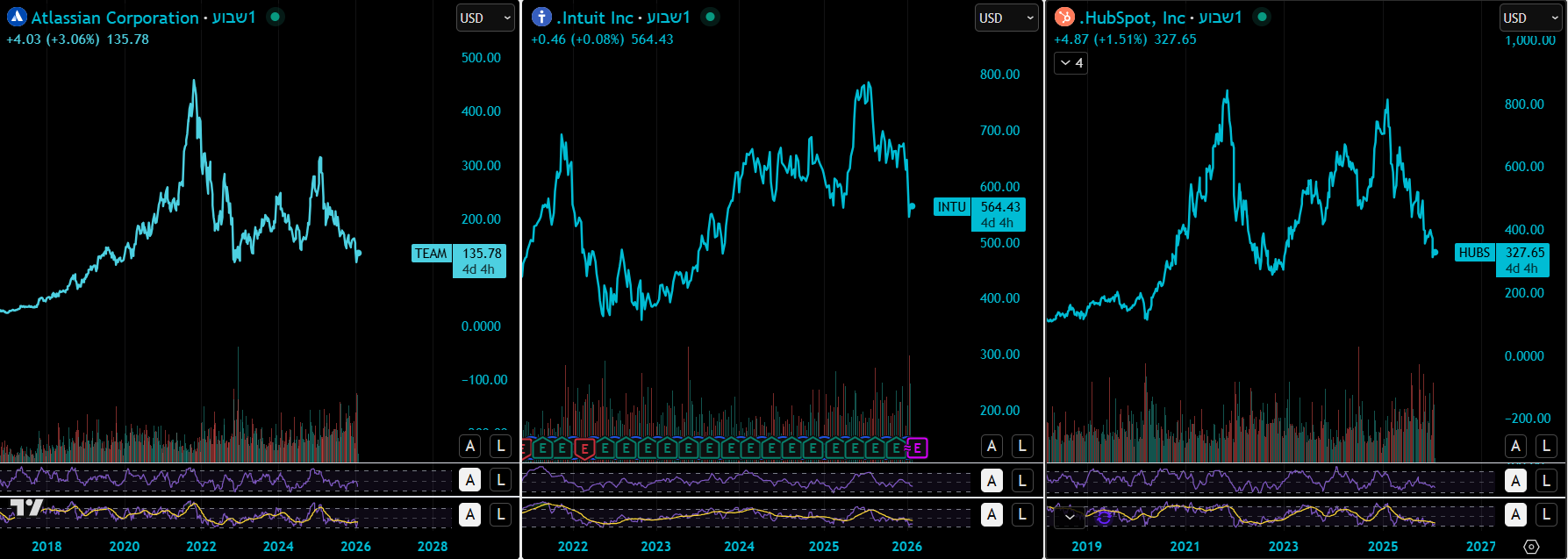Click the Intuit Inc symbol title

pos(596,18)
